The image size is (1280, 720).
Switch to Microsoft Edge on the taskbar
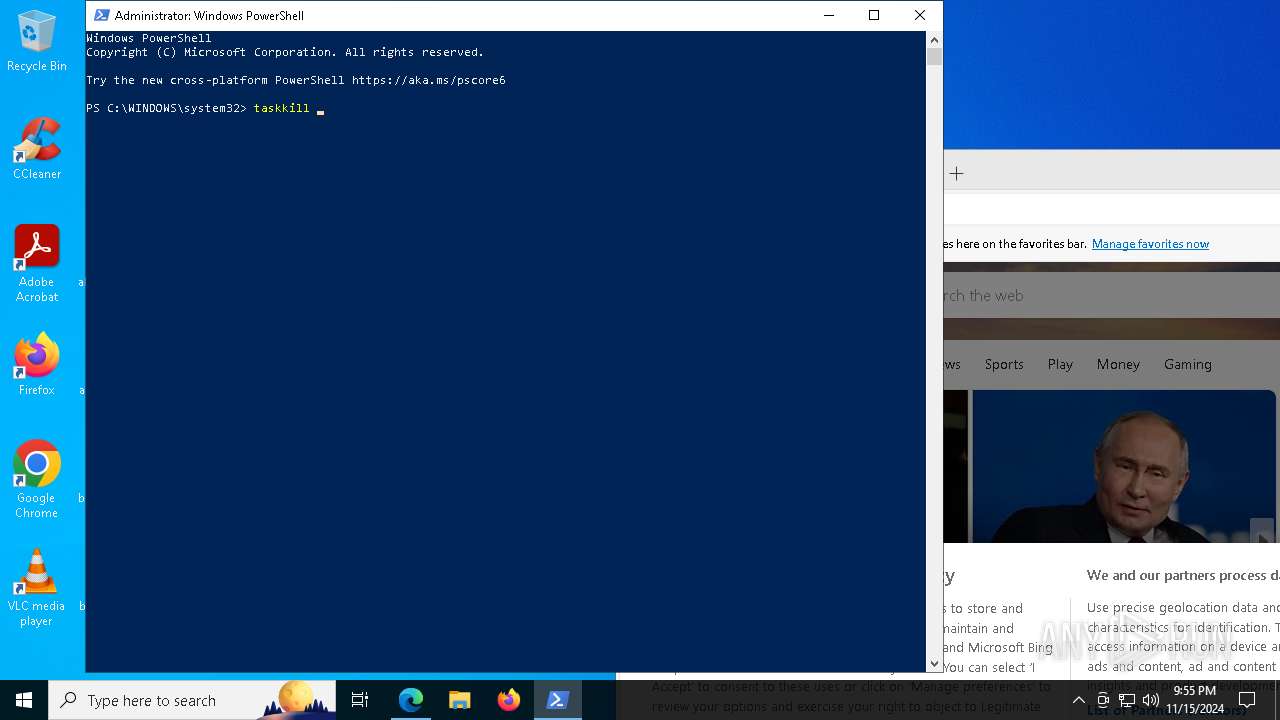click(411, 700)
